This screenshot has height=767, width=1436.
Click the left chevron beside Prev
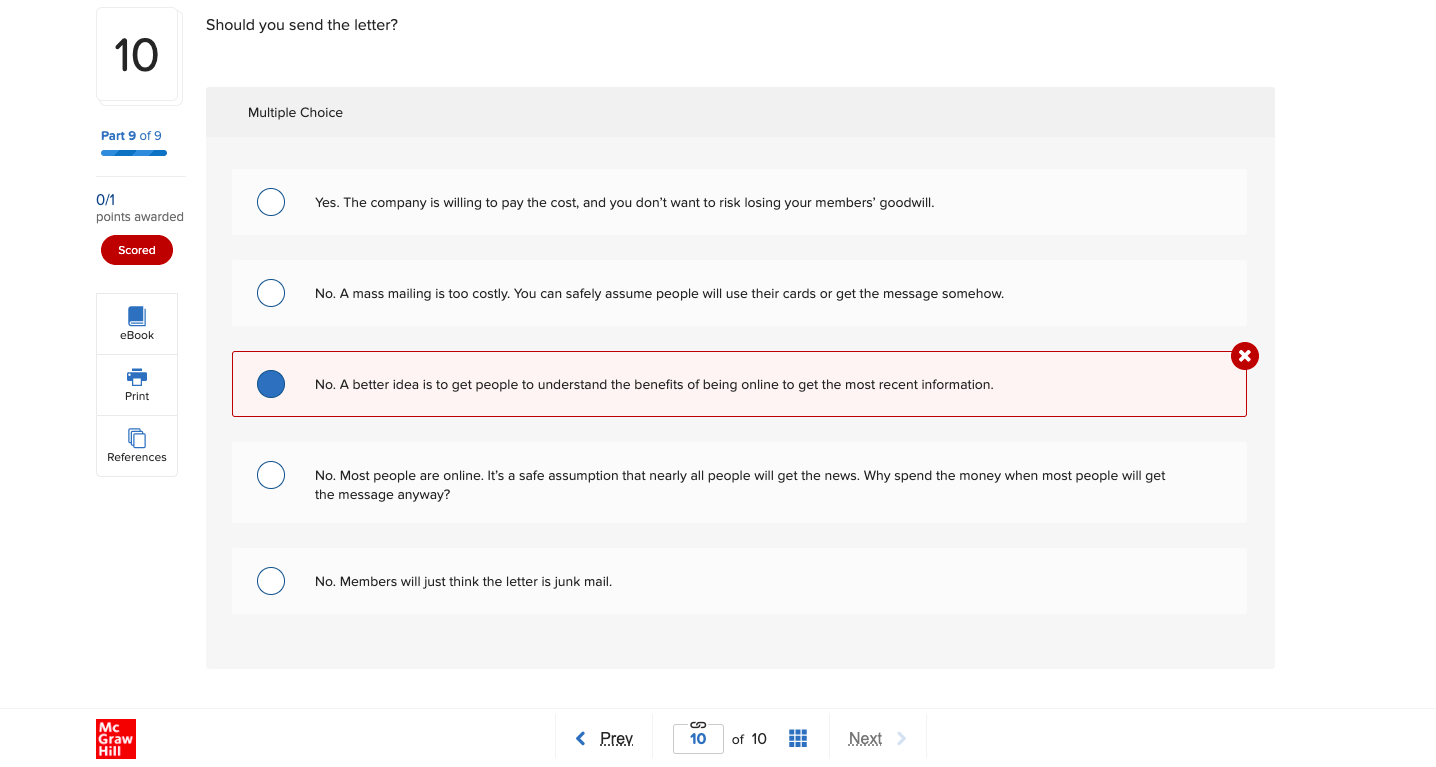tap(581, 738)
